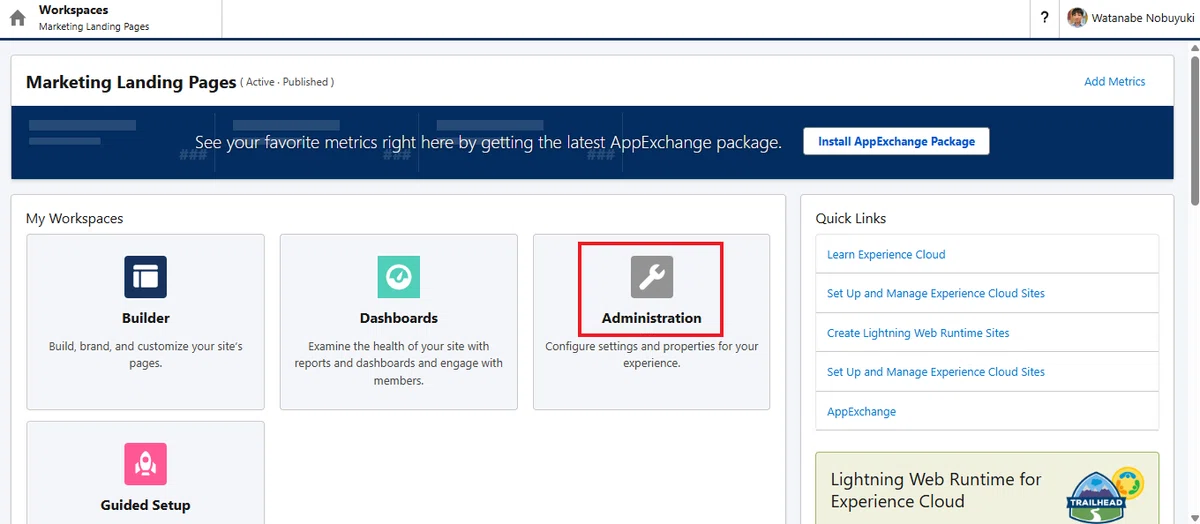Click the Builder tile title

click(x=145, y=318)
